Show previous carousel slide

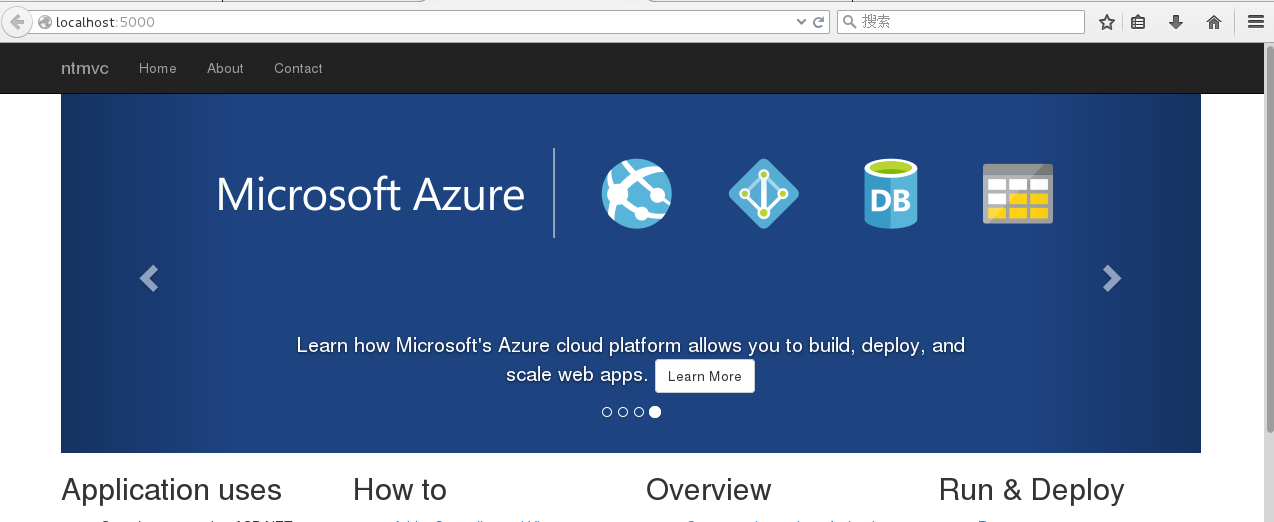coord(149,278)
